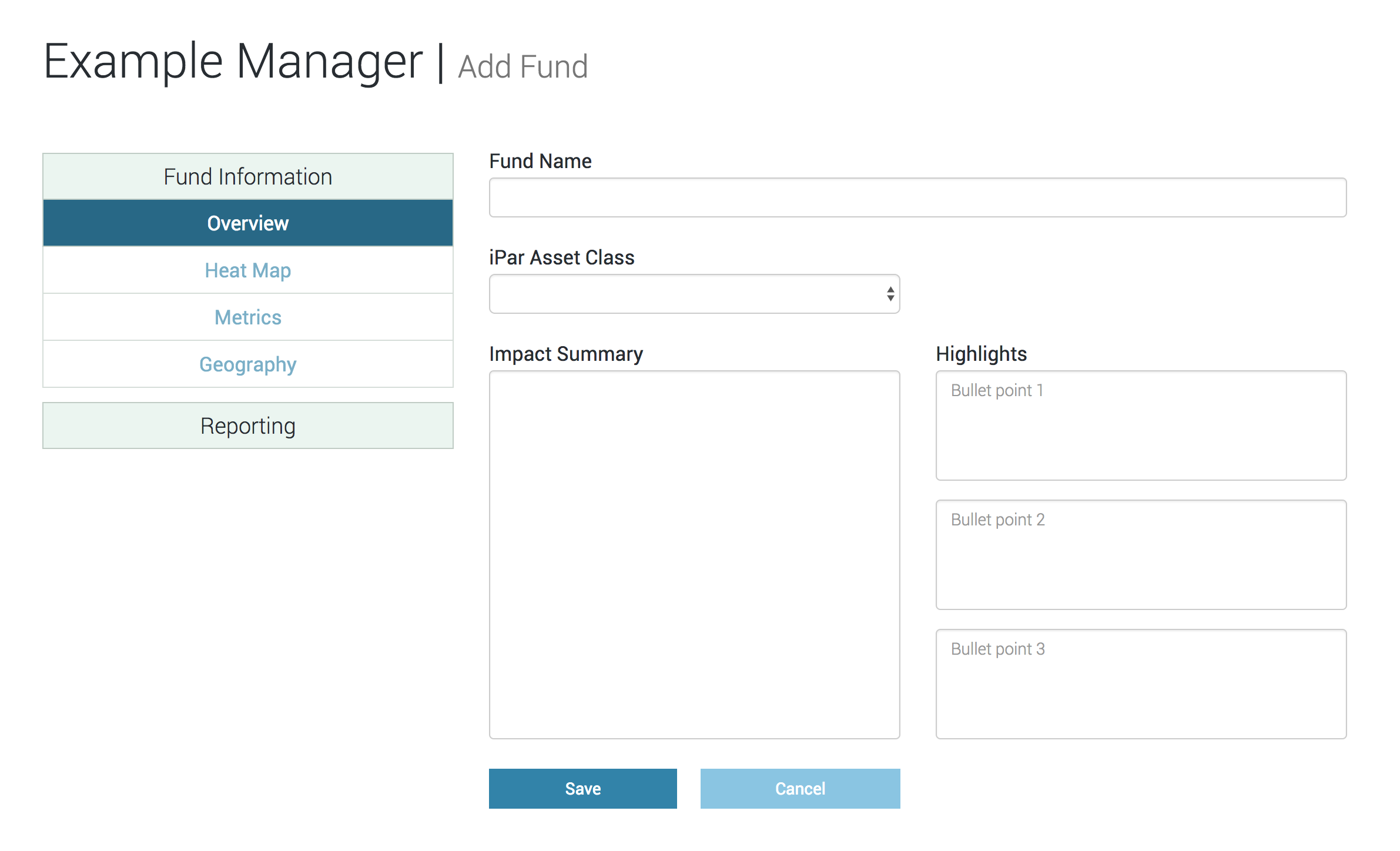The image size is (1400, 851).
Task: Open the iPar Asset Class dropdown arrows
Action: [x=890, y=294]
